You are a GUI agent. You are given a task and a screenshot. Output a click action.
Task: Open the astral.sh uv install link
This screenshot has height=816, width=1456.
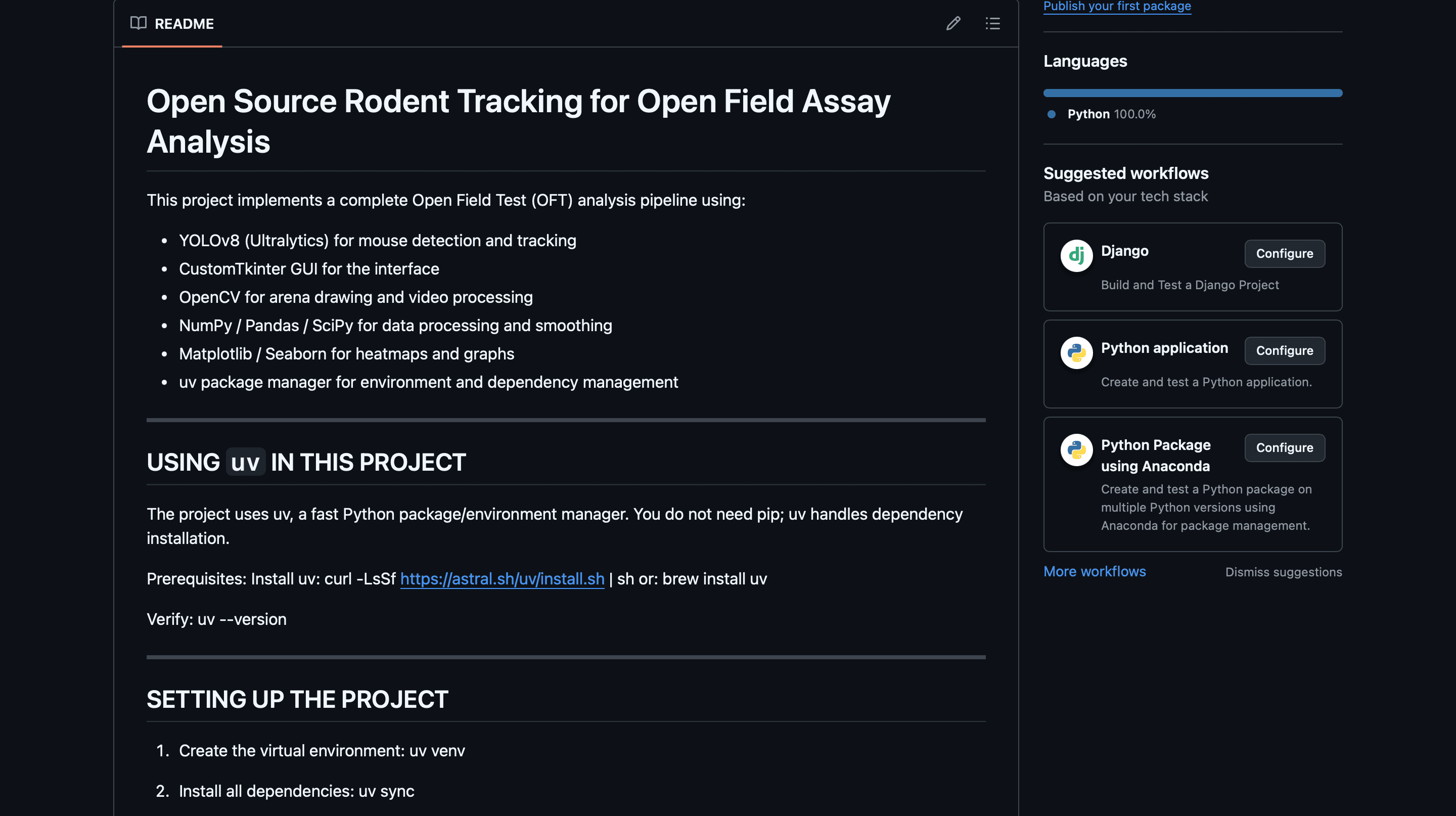(x=502, y=579)
